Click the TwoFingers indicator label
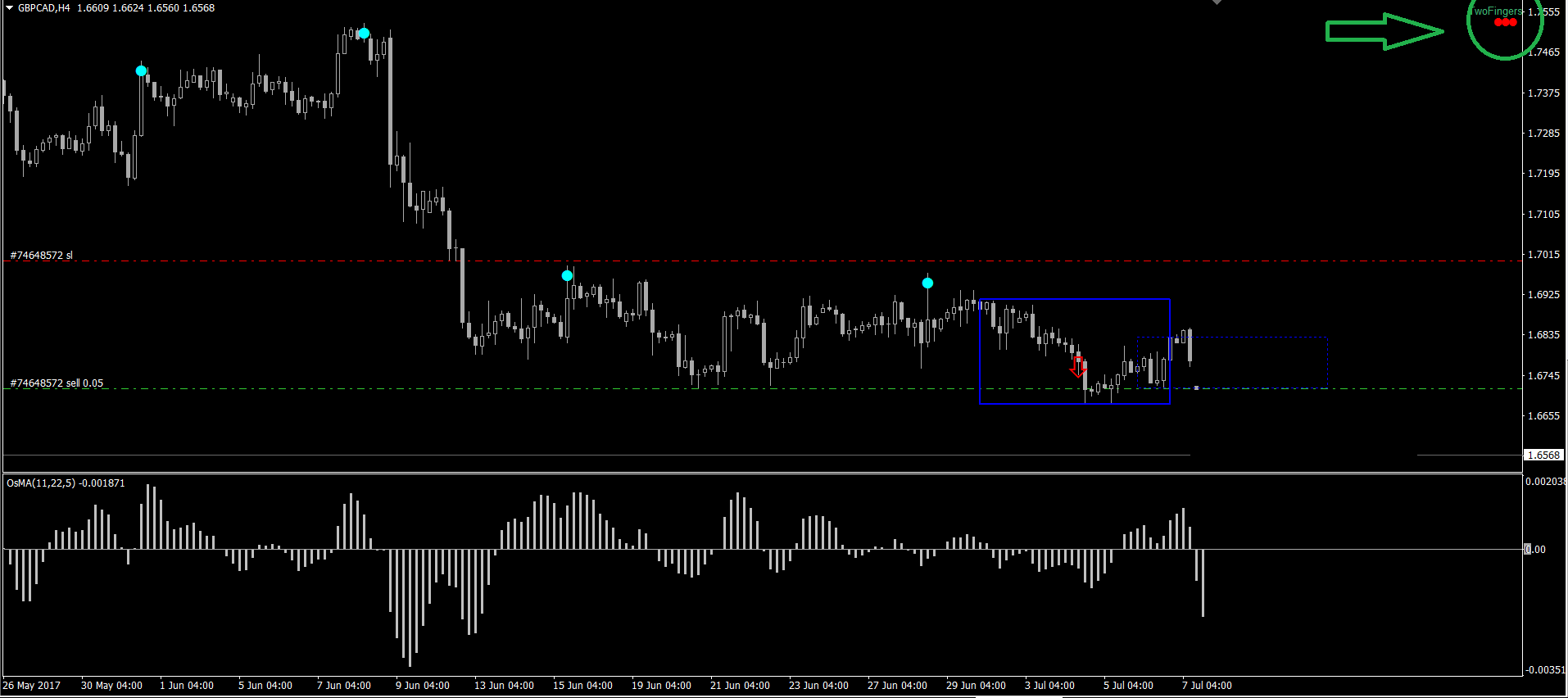 pyautogui.click(x=1497, y=11)
